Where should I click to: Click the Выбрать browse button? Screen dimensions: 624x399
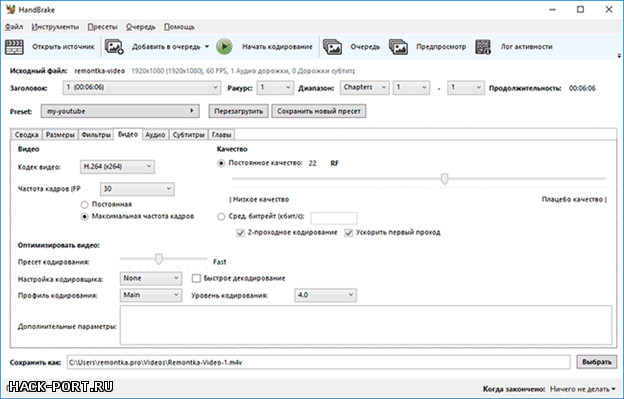coord(597,362)
